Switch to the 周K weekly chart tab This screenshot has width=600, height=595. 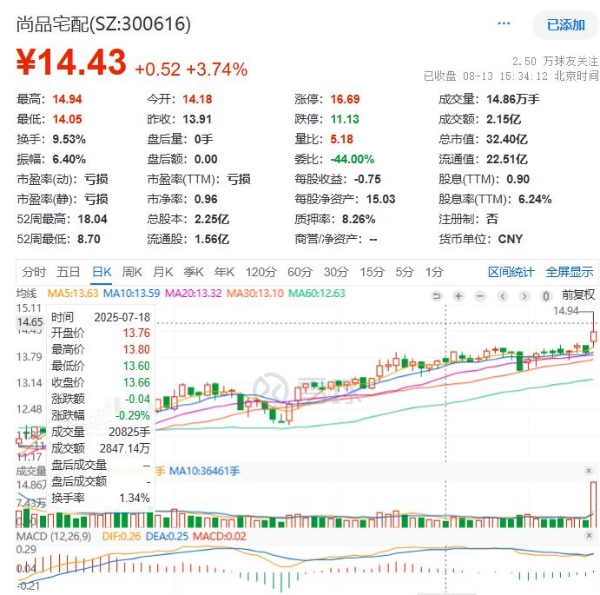tap(132, 272)
